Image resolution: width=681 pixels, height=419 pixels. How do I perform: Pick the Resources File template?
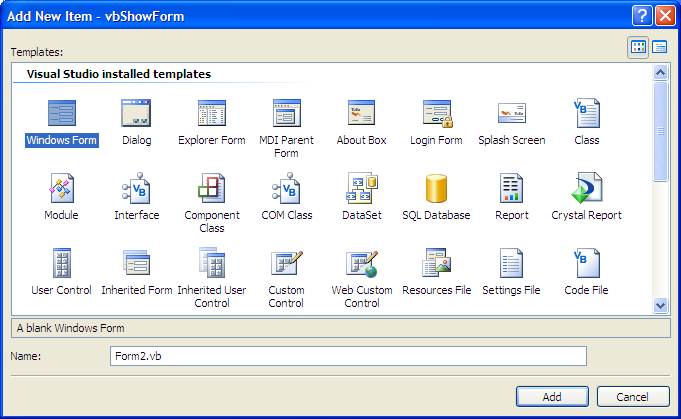point(436,263)
